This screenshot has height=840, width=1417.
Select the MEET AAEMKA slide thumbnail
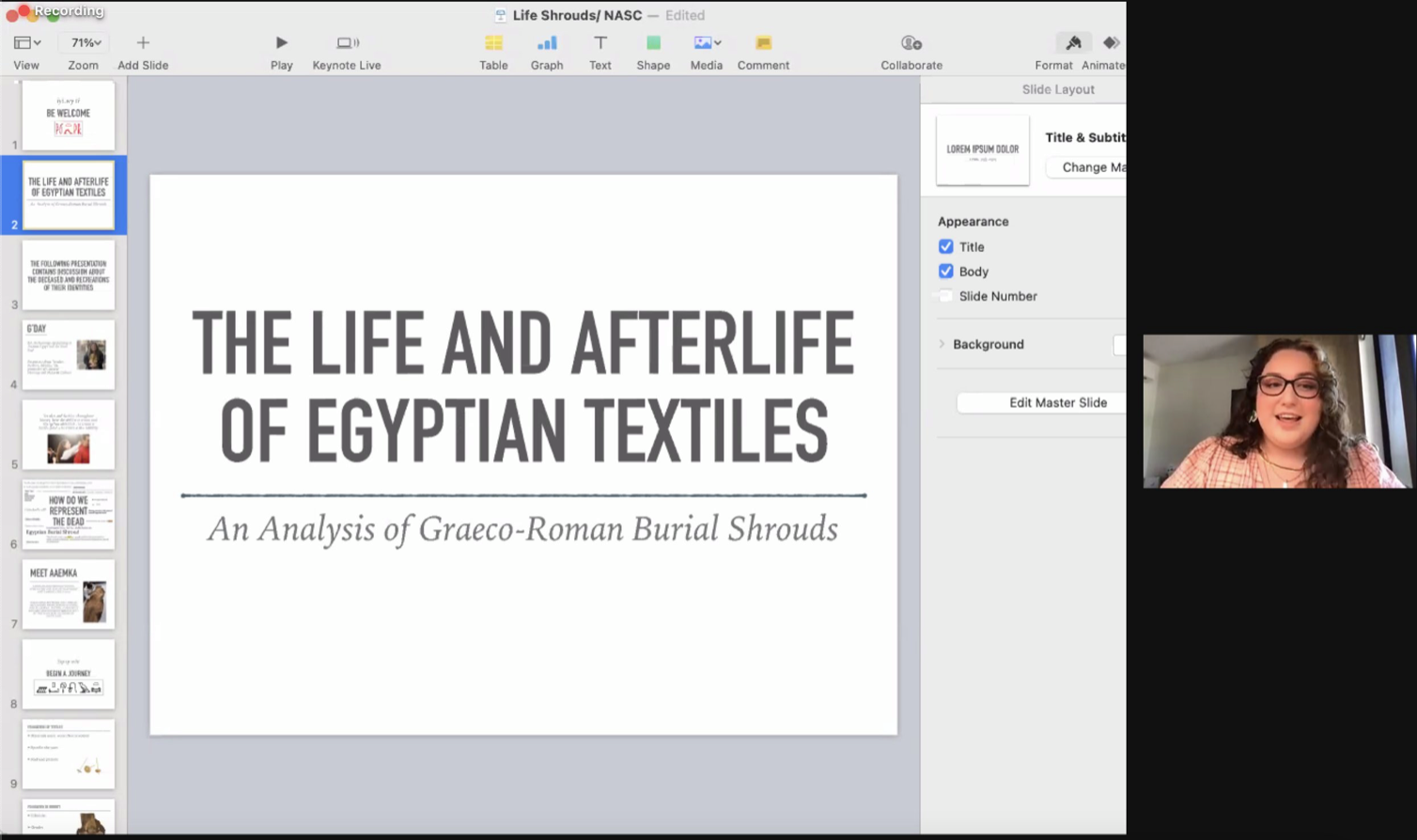pos(69,595)
